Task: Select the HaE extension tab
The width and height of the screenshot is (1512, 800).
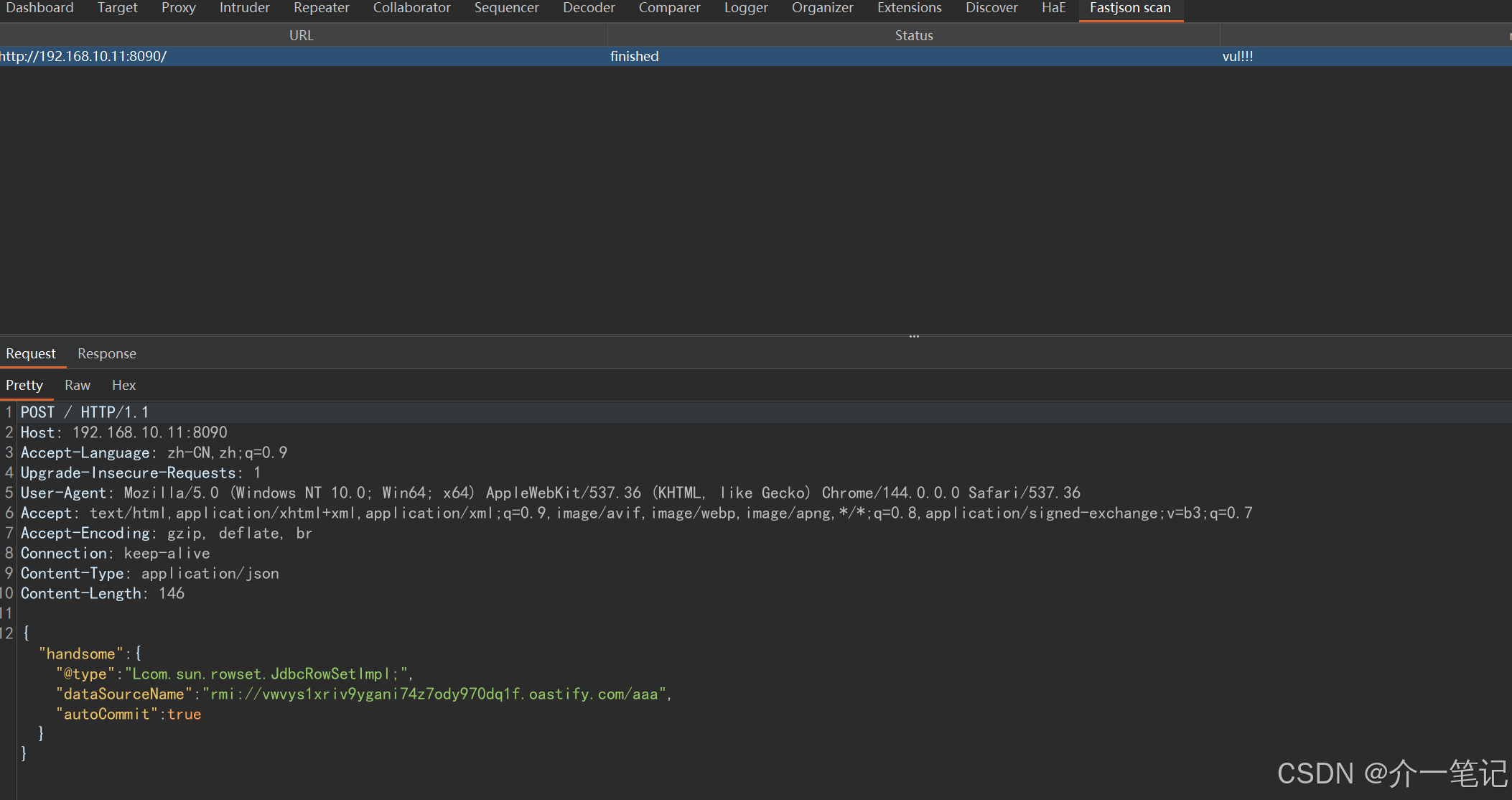Action: click(1053, 8)
